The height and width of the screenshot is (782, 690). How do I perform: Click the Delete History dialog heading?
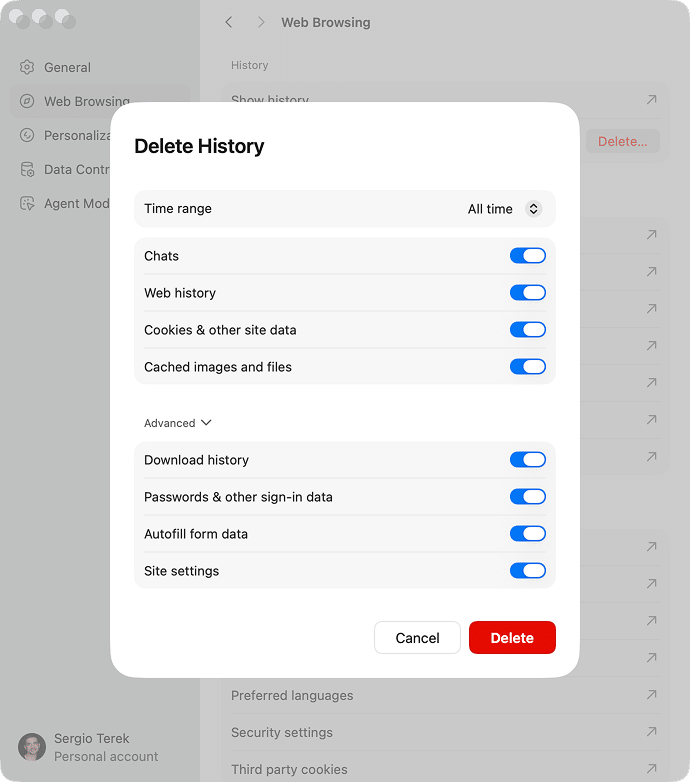point(199,146)
